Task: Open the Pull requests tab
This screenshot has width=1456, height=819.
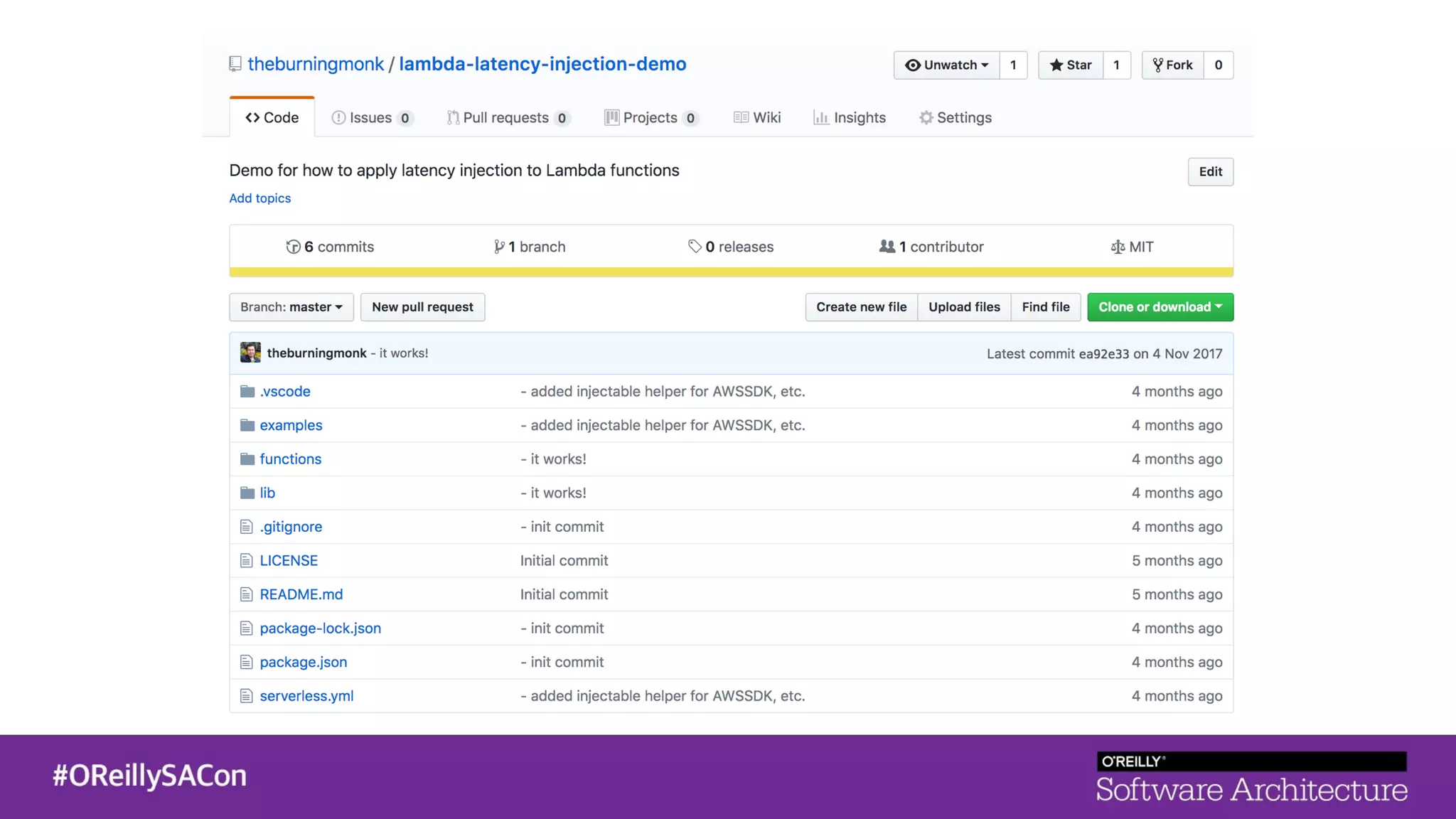Action: tap(506, 117)
